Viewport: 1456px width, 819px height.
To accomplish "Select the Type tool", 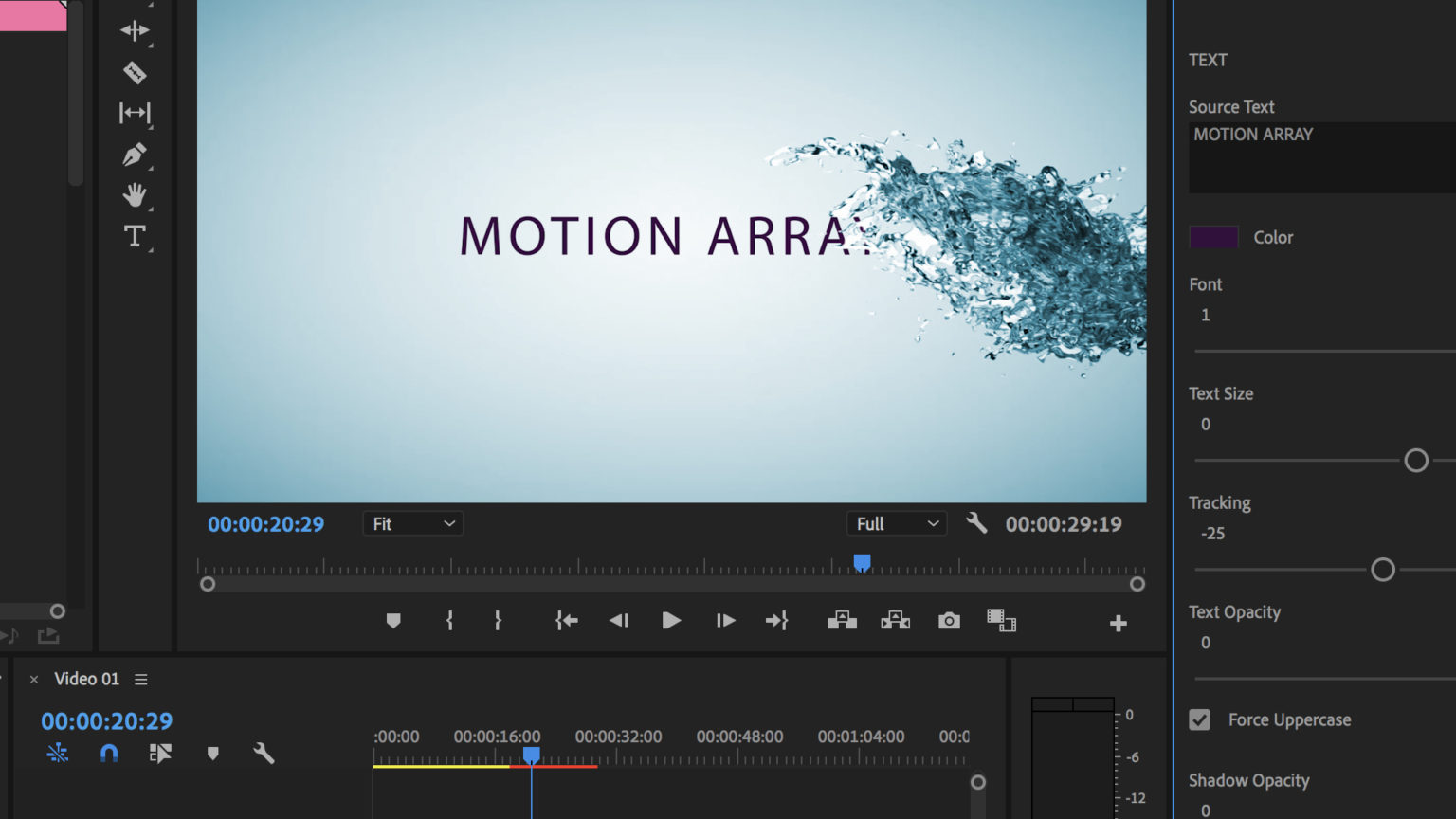I will pyautogui.click(x=135, y=236).
